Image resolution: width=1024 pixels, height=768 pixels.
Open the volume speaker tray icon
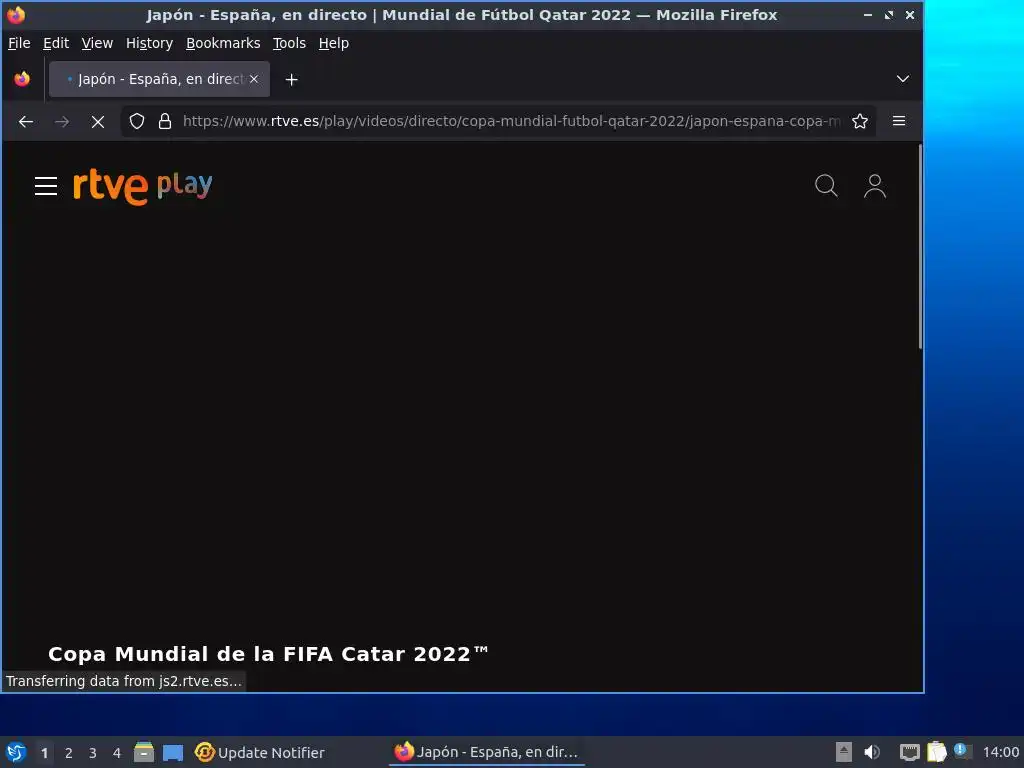click(872, 752)
